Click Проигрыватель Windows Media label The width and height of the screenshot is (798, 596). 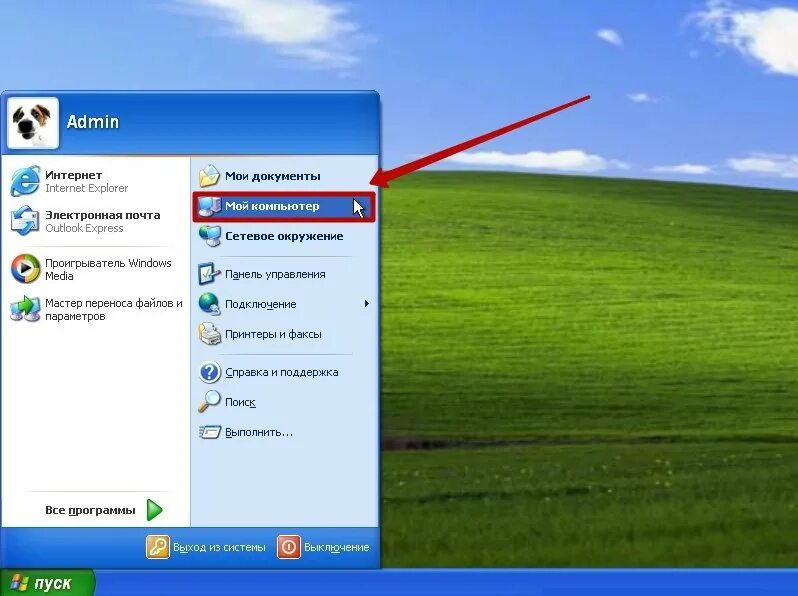[108, 269]
